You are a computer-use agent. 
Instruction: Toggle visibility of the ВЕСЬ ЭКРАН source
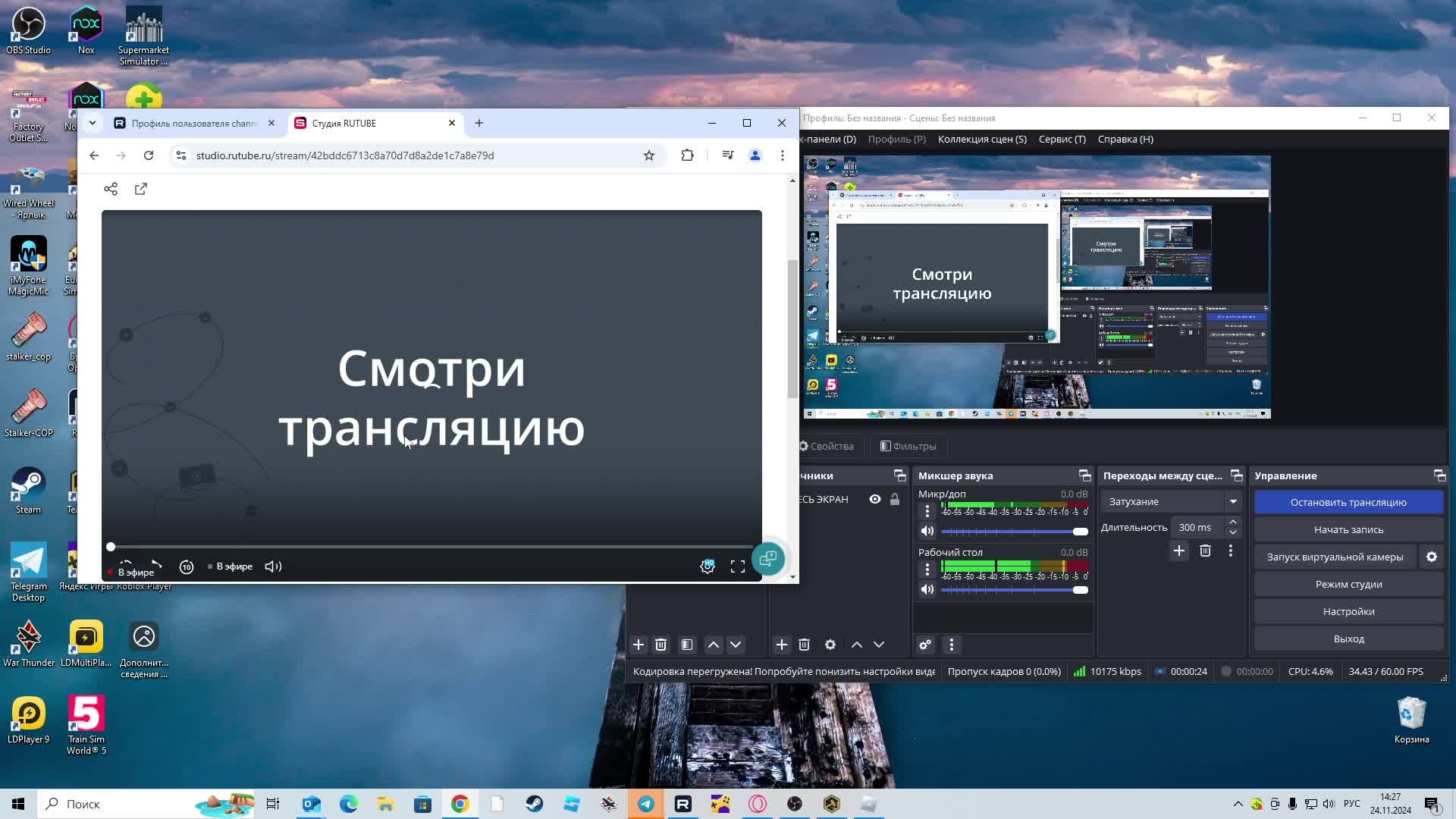coord(875,499)
